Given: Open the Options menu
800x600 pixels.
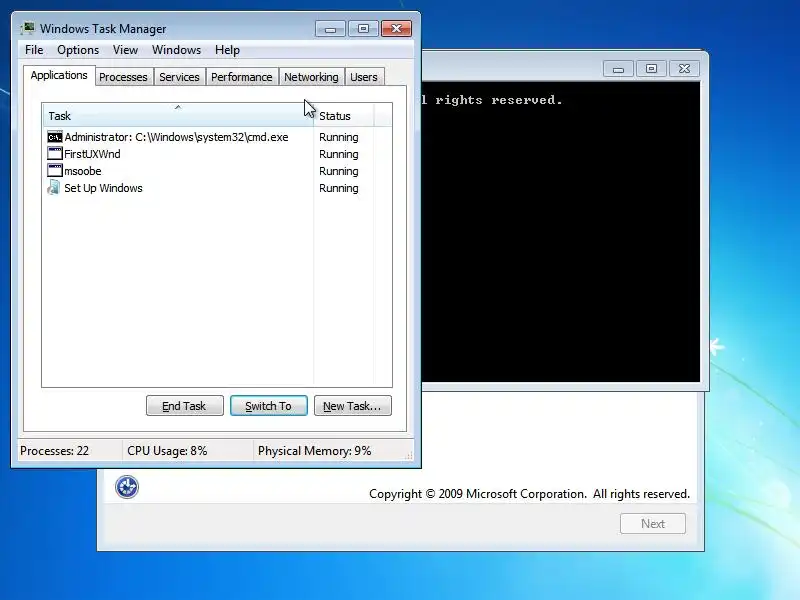Looking at the screenshot, I should tap(78, 50).
